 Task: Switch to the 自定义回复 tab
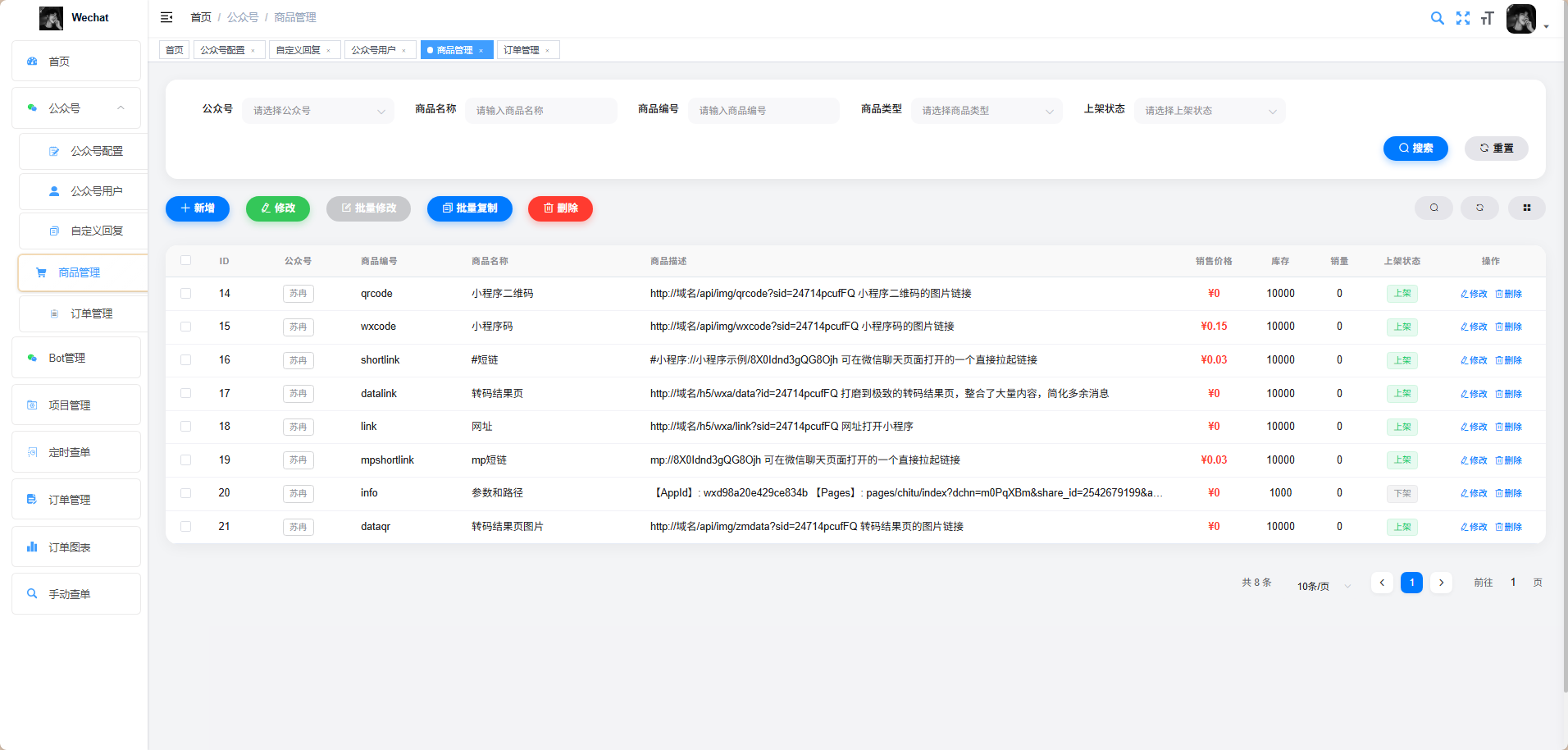[x=299, y=49]
